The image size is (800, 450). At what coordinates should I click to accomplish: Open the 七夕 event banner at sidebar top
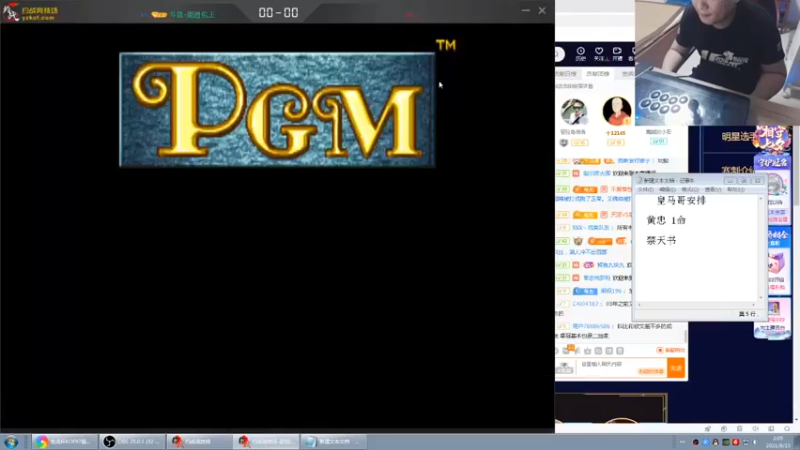tap(772, 140)
